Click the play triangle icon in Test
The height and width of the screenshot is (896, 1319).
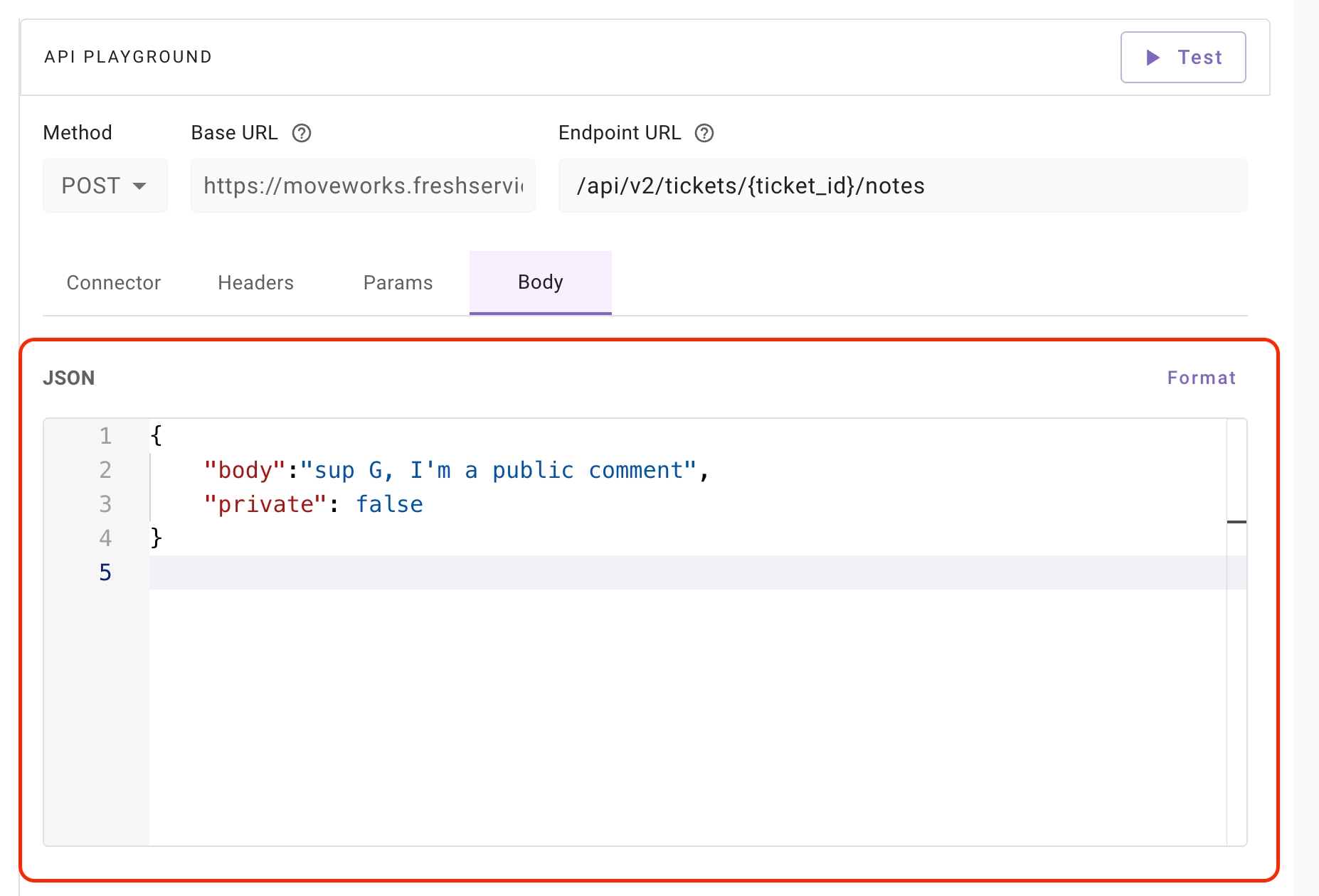coord(1153,58)
